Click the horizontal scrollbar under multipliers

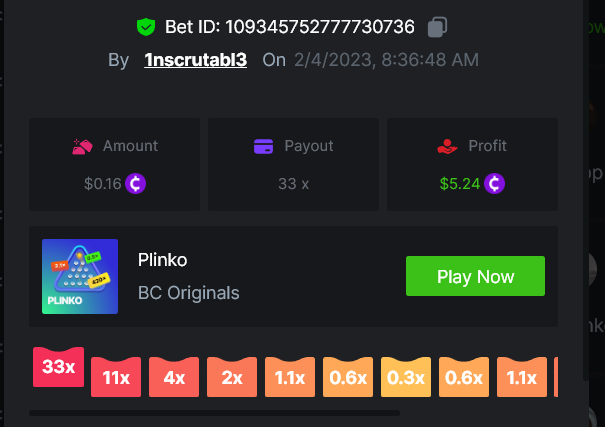pyautogui.click(x=215, y=413)
